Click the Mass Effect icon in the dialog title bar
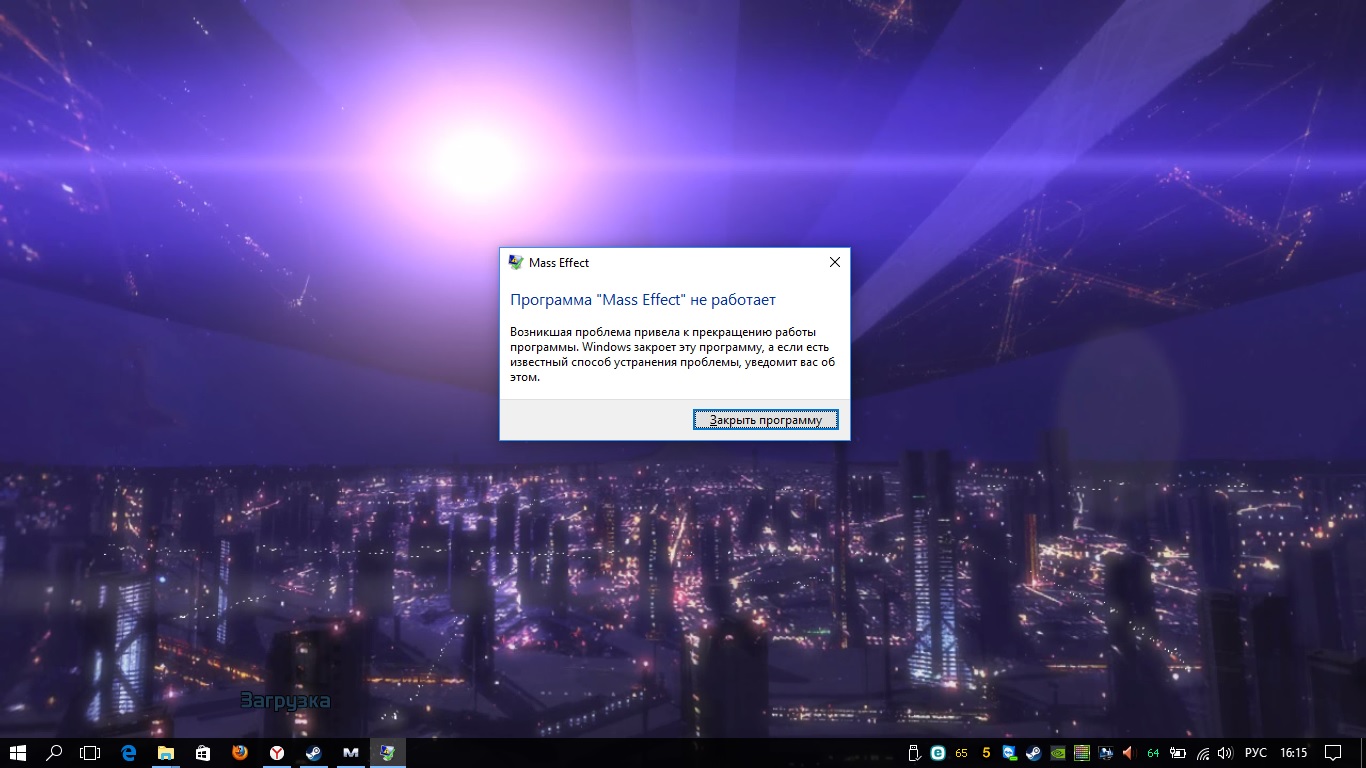 pos(516,263)
